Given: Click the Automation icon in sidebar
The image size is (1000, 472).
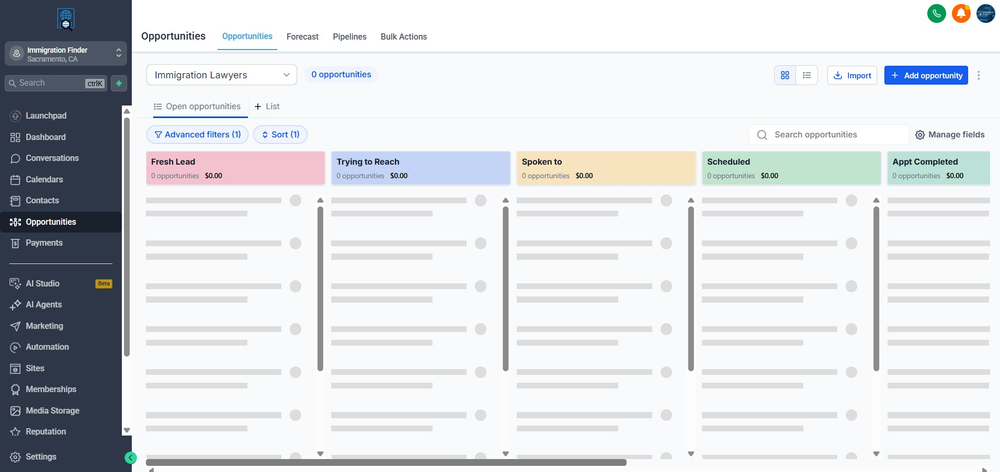Looking at the screenshot, I should point(15,347).
